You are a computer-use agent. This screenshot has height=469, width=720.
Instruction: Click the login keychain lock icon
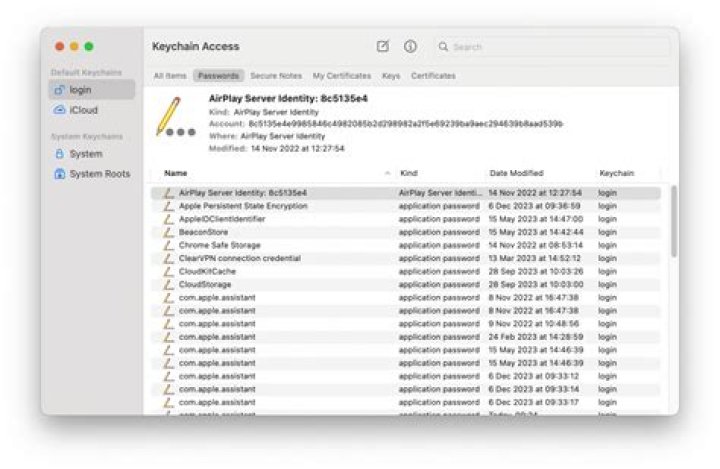(x=59, y=90)
